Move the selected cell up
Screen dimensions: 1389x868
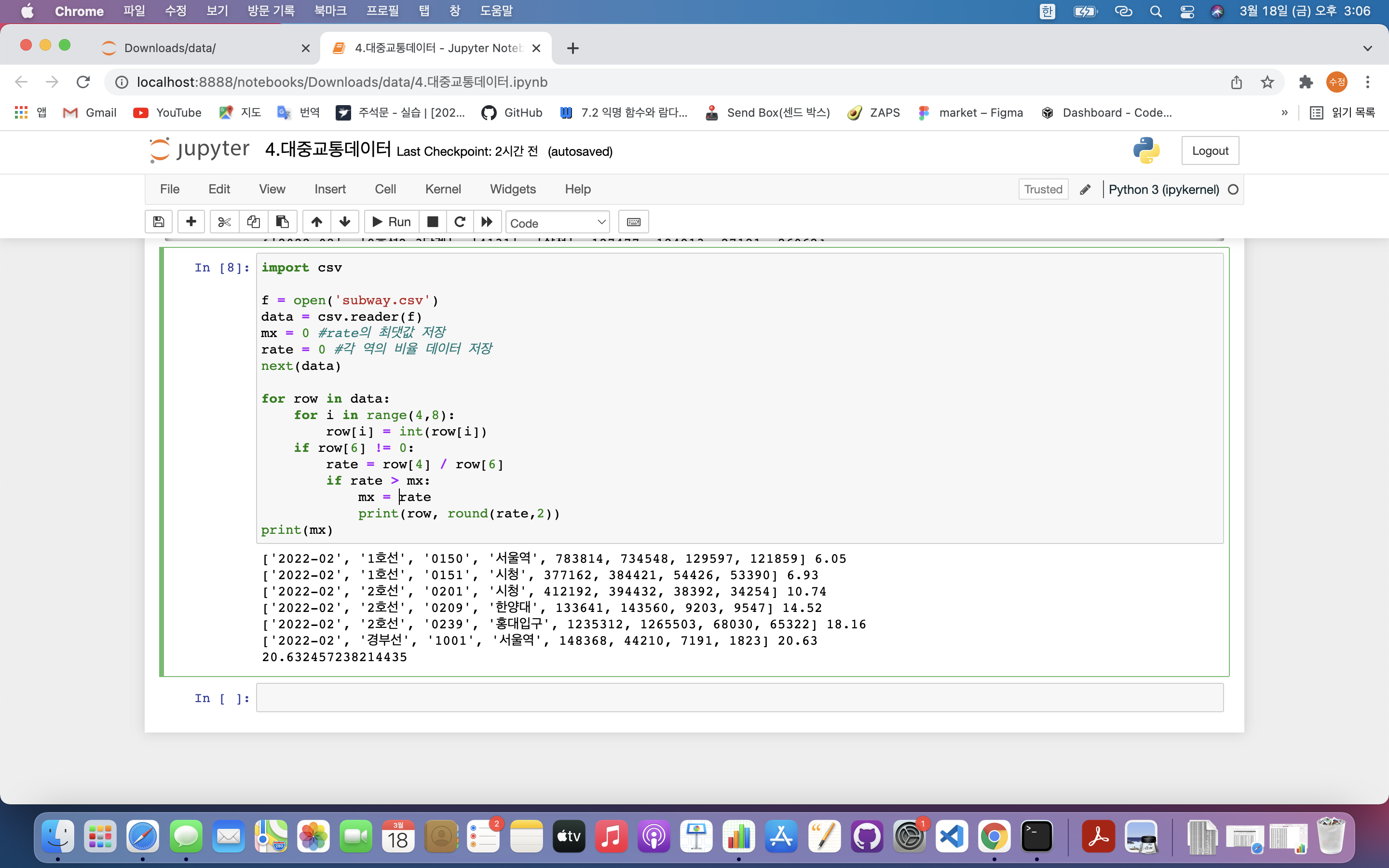tap(316, 222)
